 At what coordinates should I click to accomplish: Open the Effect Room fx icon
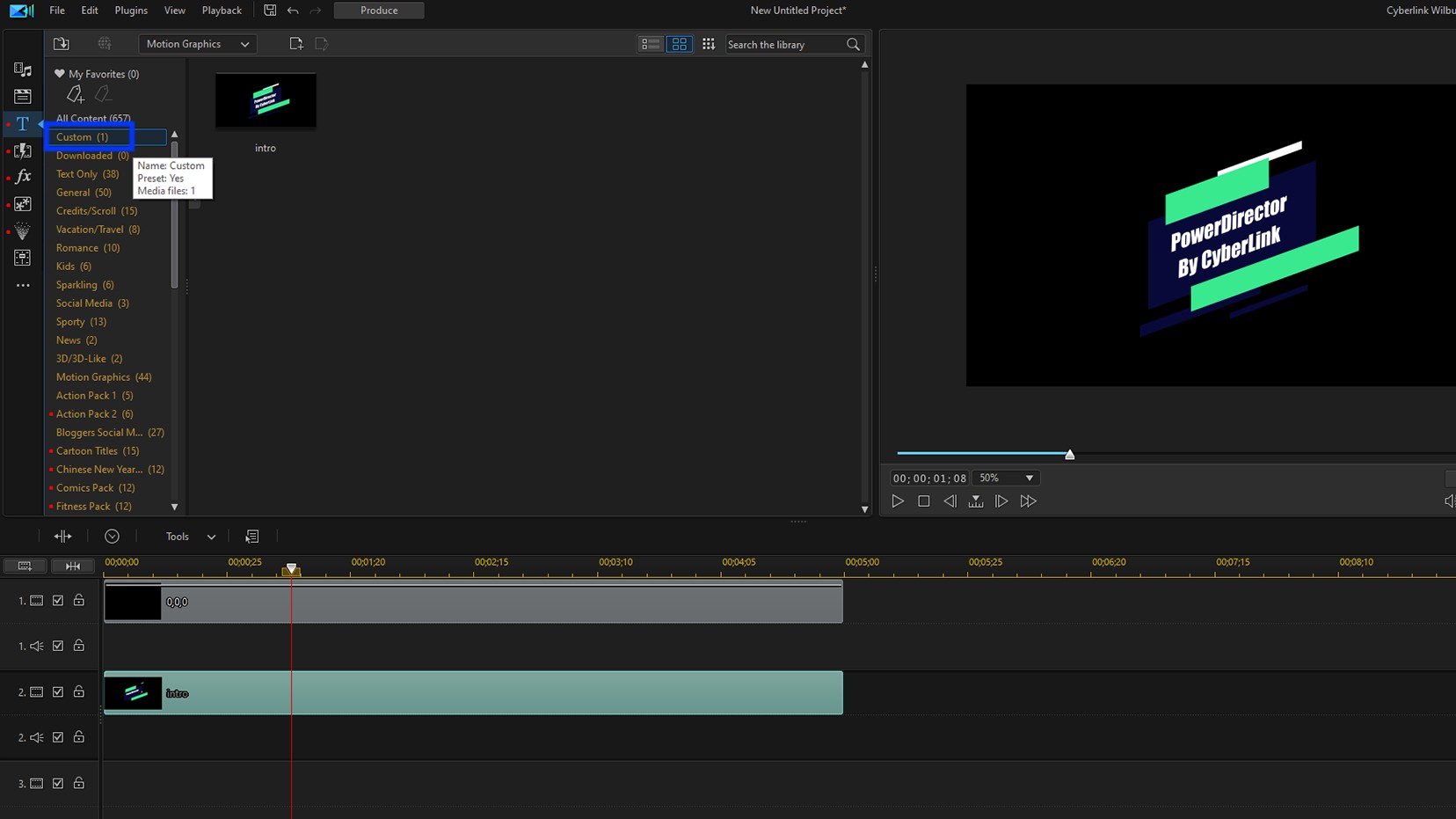[23, 177]
